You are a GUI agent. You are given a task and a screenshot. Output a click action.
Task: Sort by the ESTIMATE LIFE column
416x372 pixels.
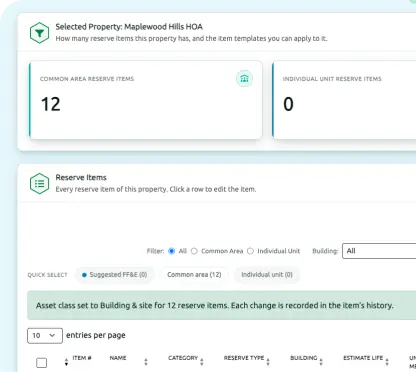[363, 358]
